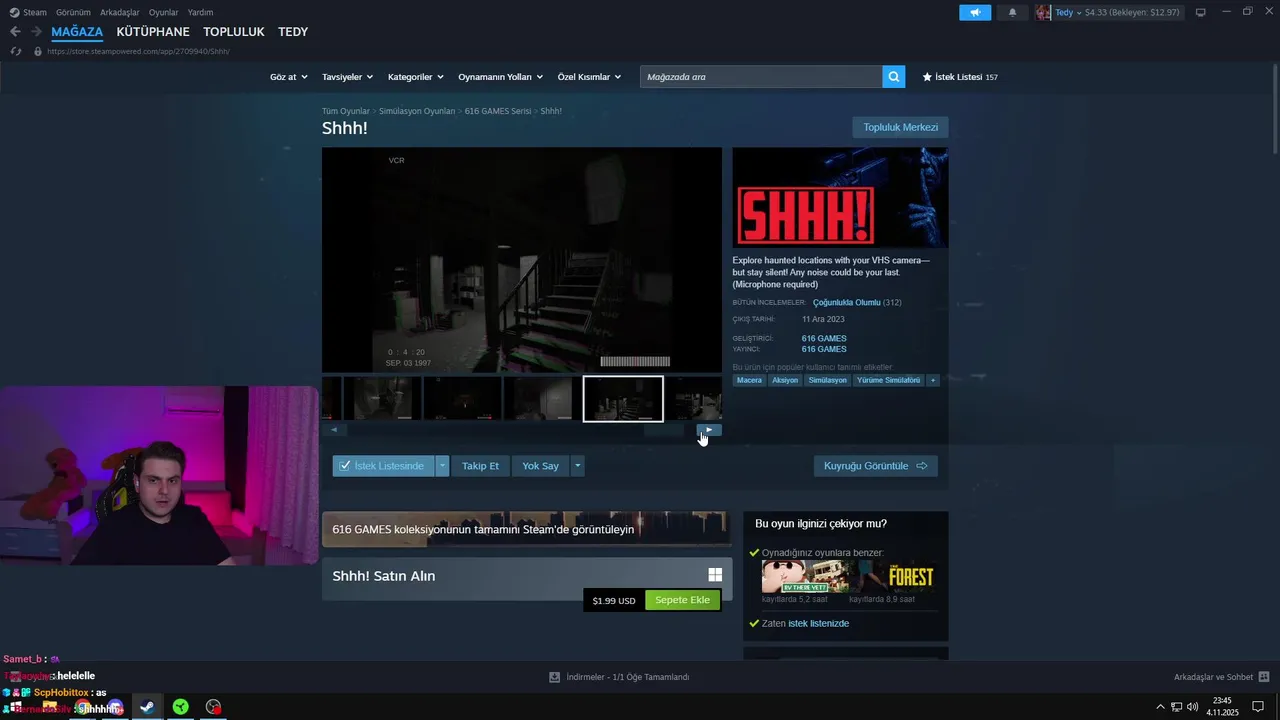This screenshot has width=1280, height=720.
Task: Open Tedy's account avatar
Action: click(1043, 12)
